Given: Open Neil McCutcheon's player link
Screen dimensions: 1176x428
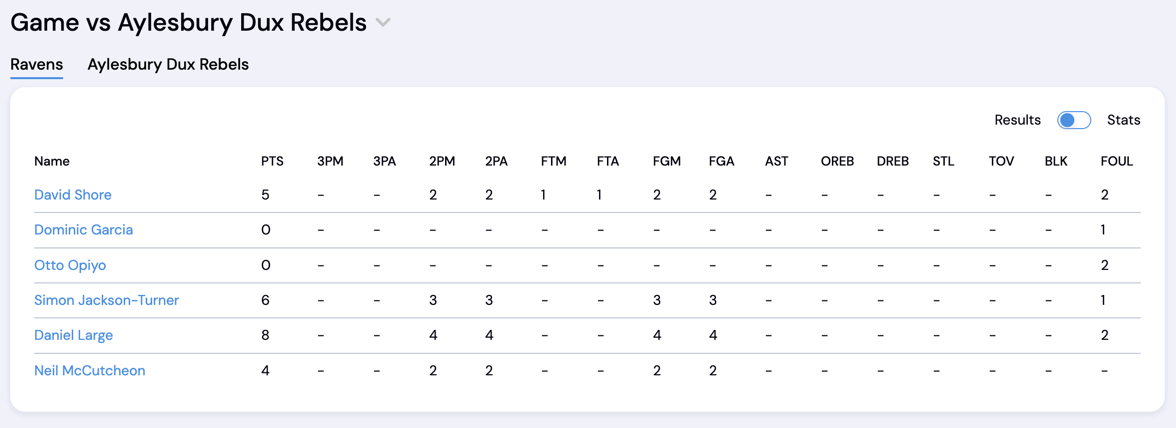Looking at the screenshot, I should tap(89, 370).
